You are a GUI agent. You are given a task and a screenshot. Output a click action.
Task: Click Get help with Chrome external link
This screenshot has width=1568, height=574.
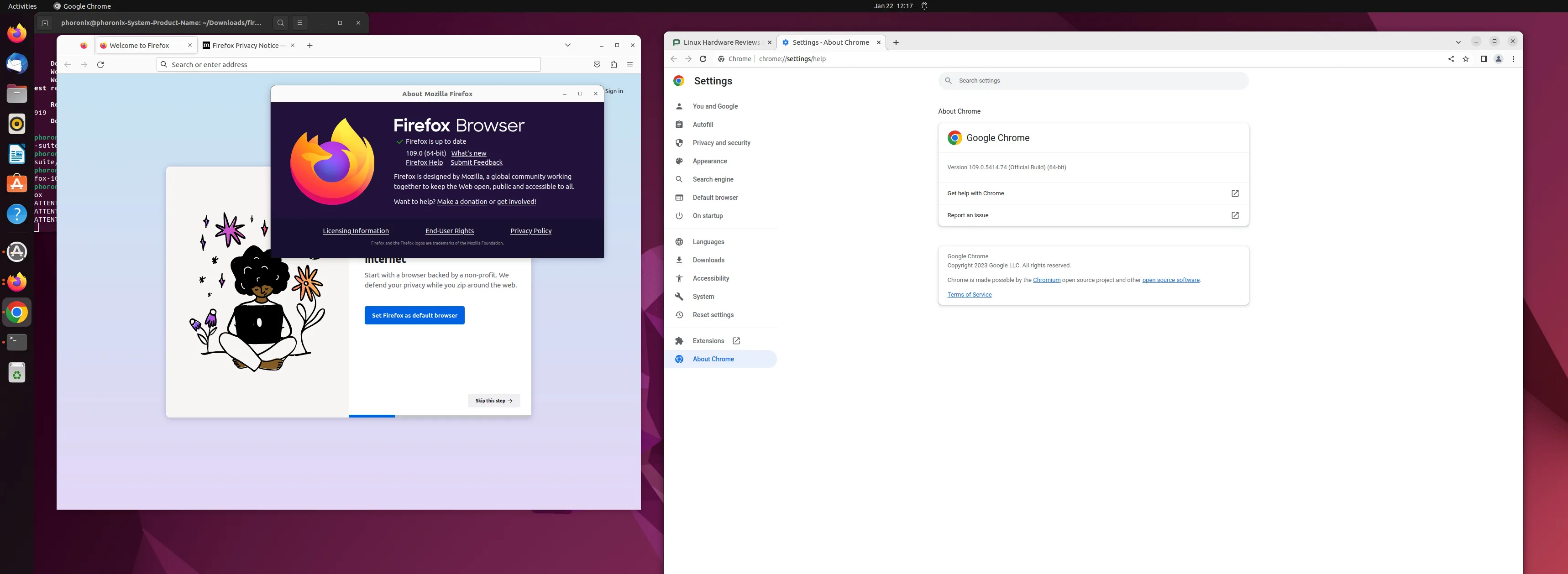(1236, 193)
